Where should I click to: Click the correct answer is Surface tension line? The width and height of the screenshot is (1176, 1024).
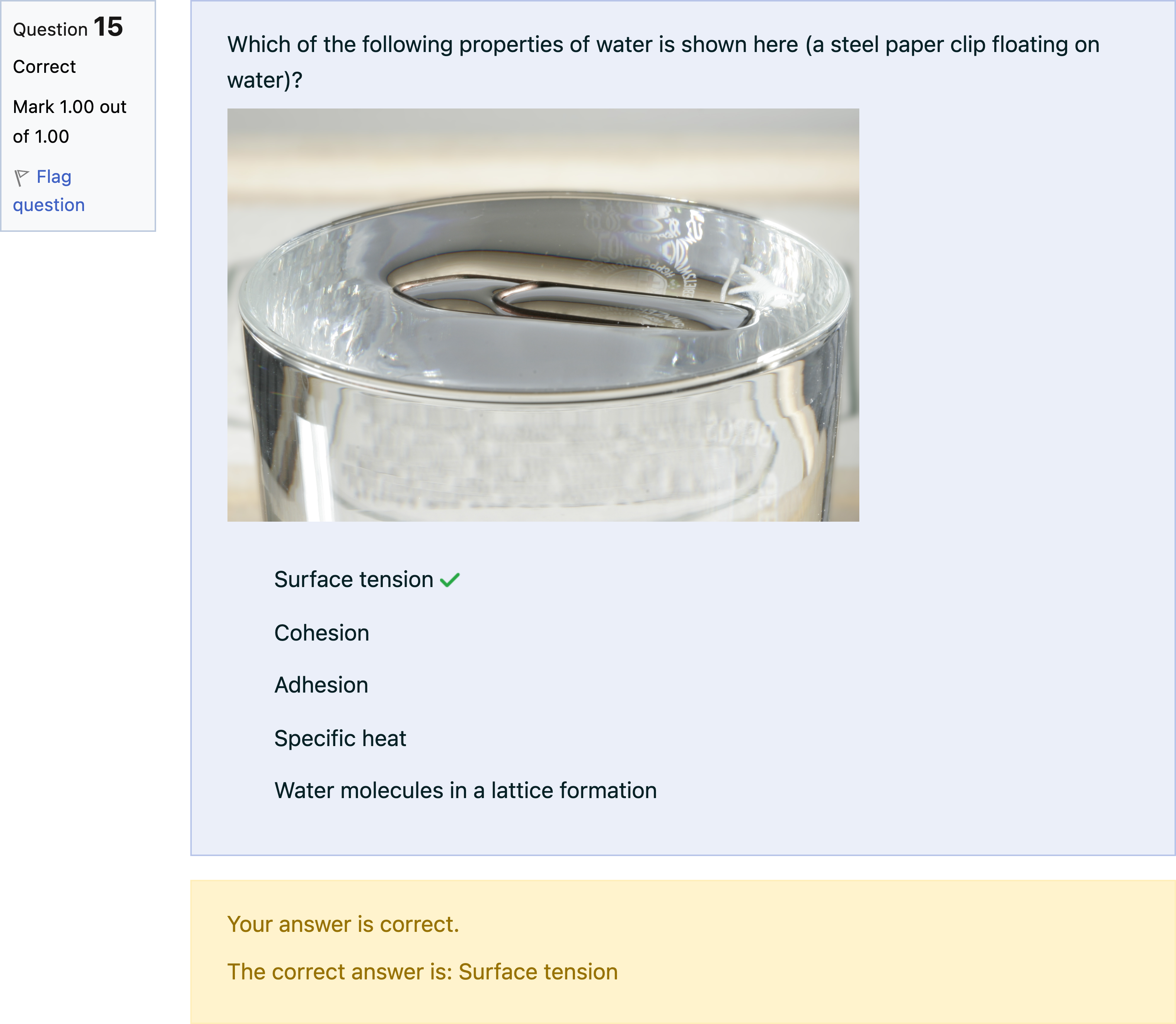pyautogui.click(x=422, y=972)
